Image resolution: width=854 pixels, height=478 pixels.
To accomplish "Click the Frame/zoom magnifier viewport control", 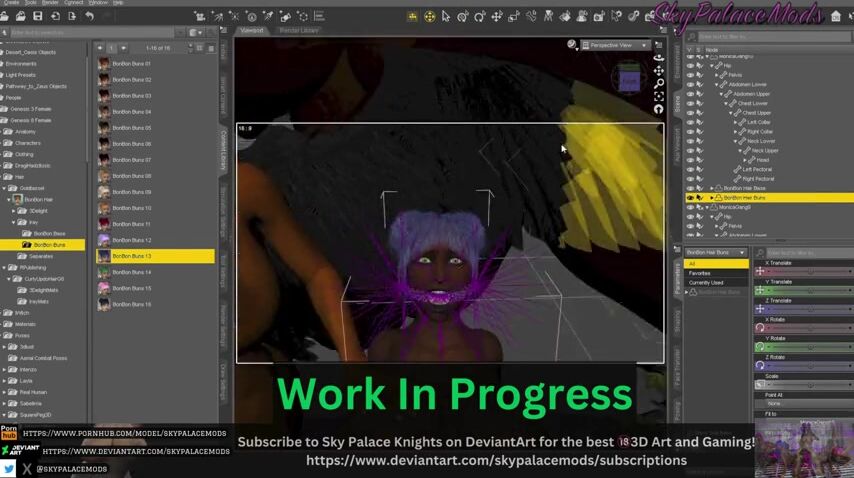I will [x=659, y=83].
